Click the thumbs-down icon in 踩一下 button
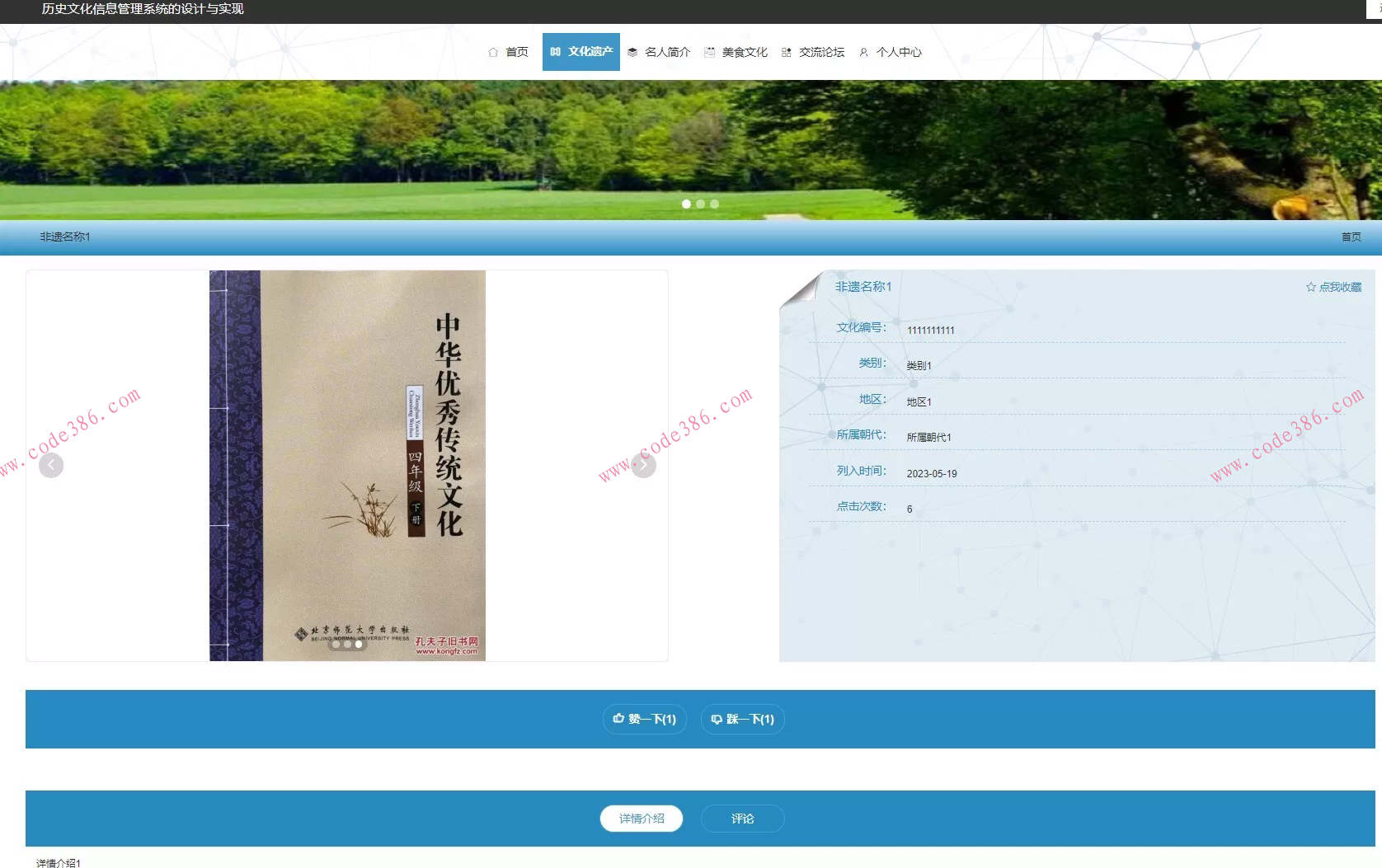The width and height of the screenshot is (1382, 868). (x=716, y=719)
